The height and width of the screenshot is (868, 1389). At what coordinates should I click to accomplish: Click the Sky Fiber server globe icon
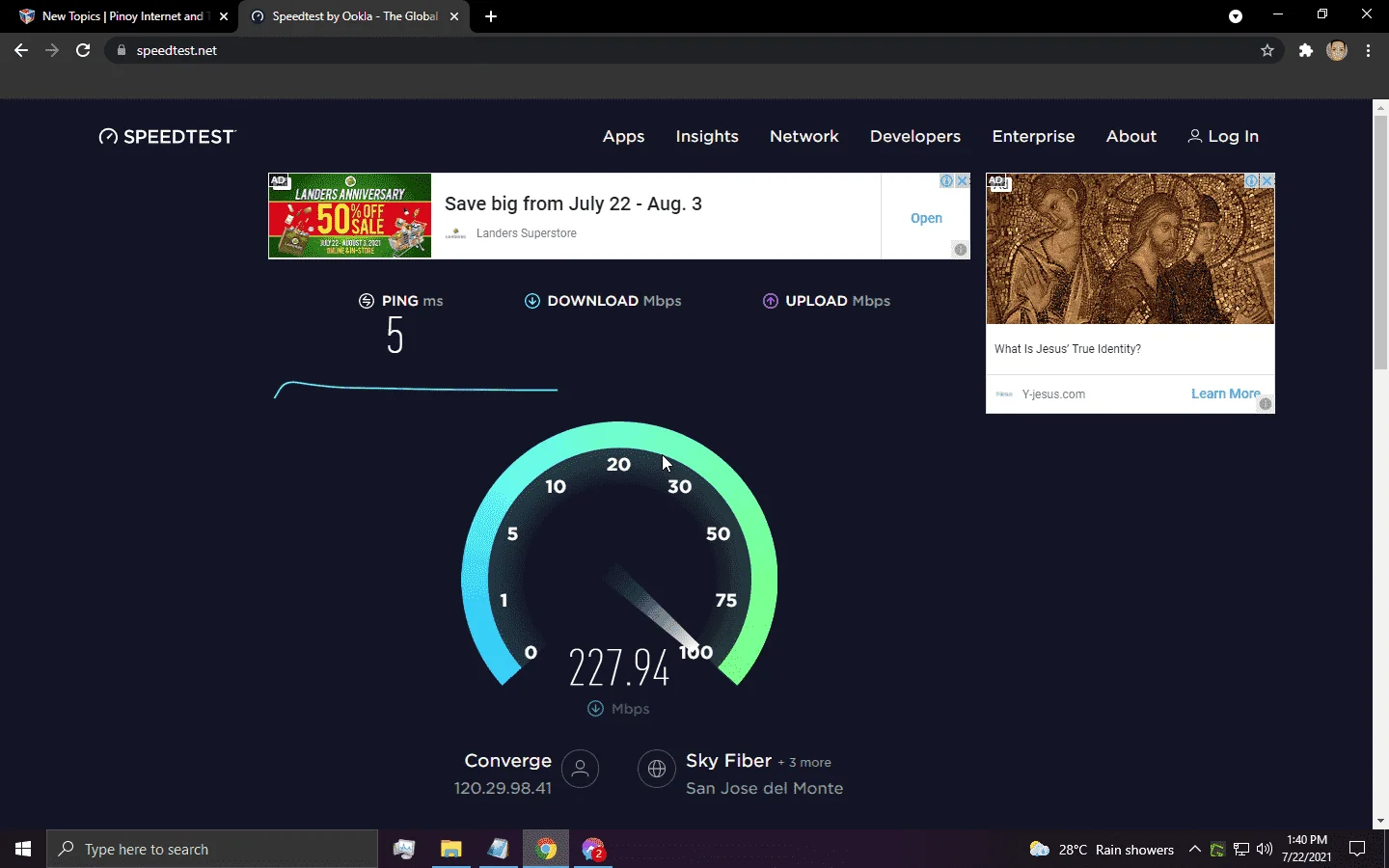tap(657, 769)
